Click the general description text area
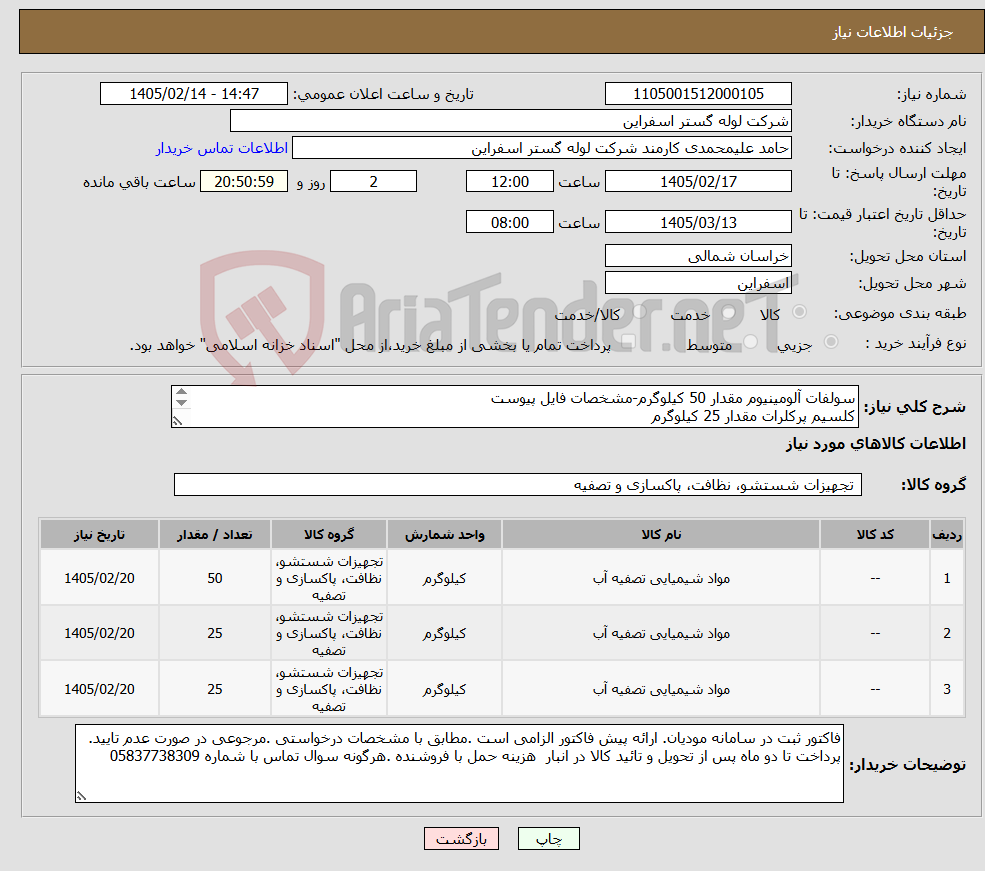Viewport: 985px width, 871px height. [514, 406]
